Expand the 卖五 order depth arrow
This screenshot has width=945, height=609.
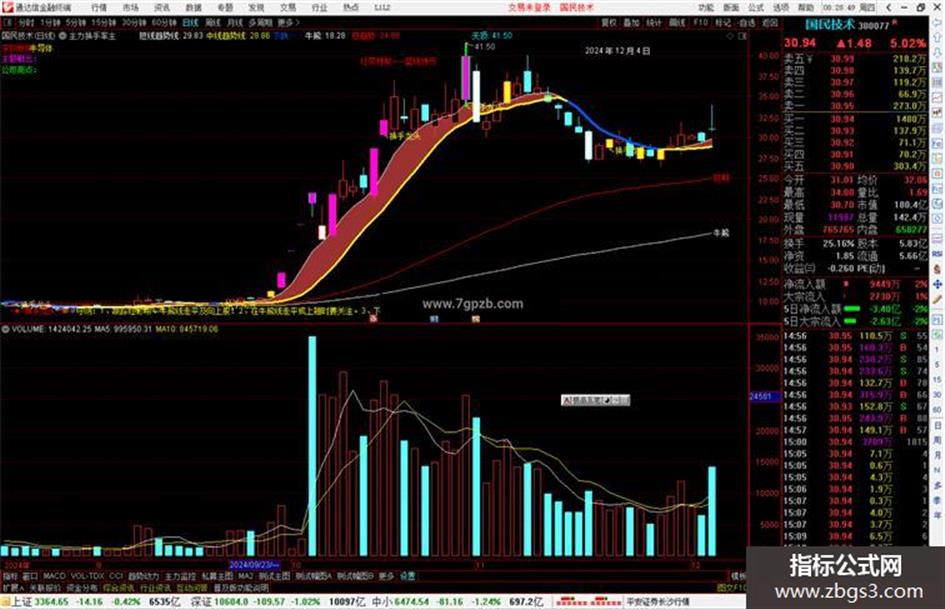809,59
